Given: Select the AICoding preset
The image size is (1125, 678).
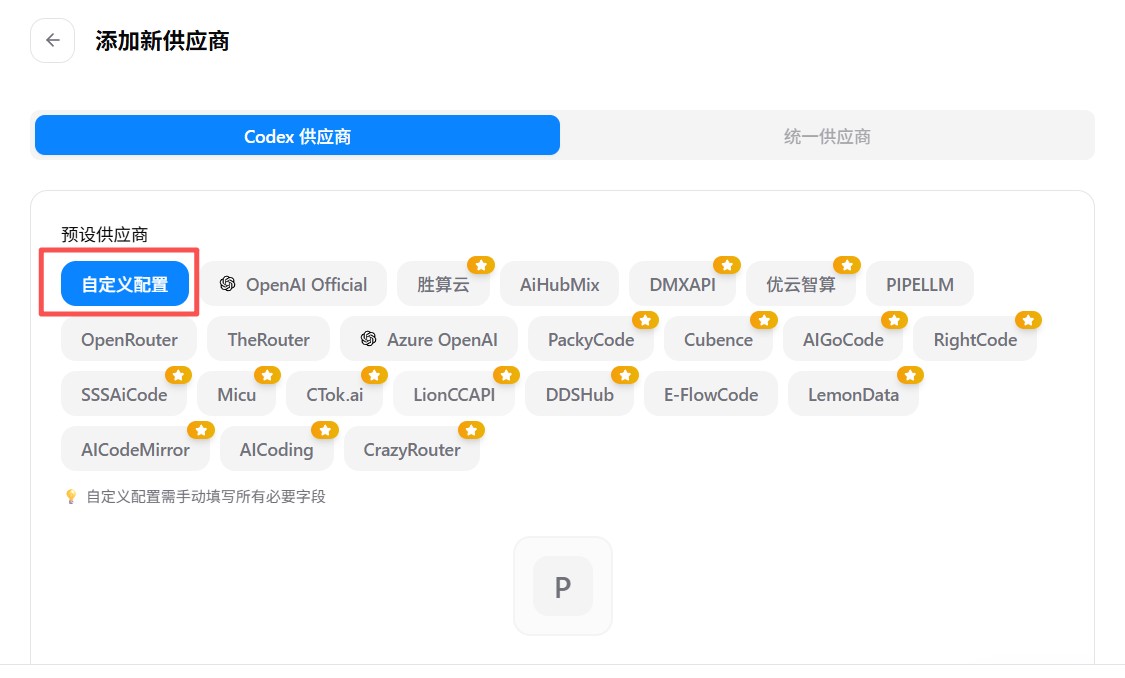Looking at the screenshot, I should point(276,450).
